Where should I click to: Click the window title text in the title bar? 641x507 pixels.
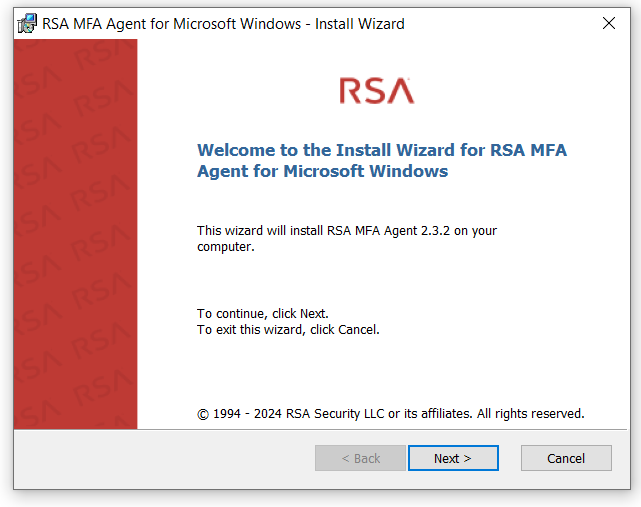[223, 23]
